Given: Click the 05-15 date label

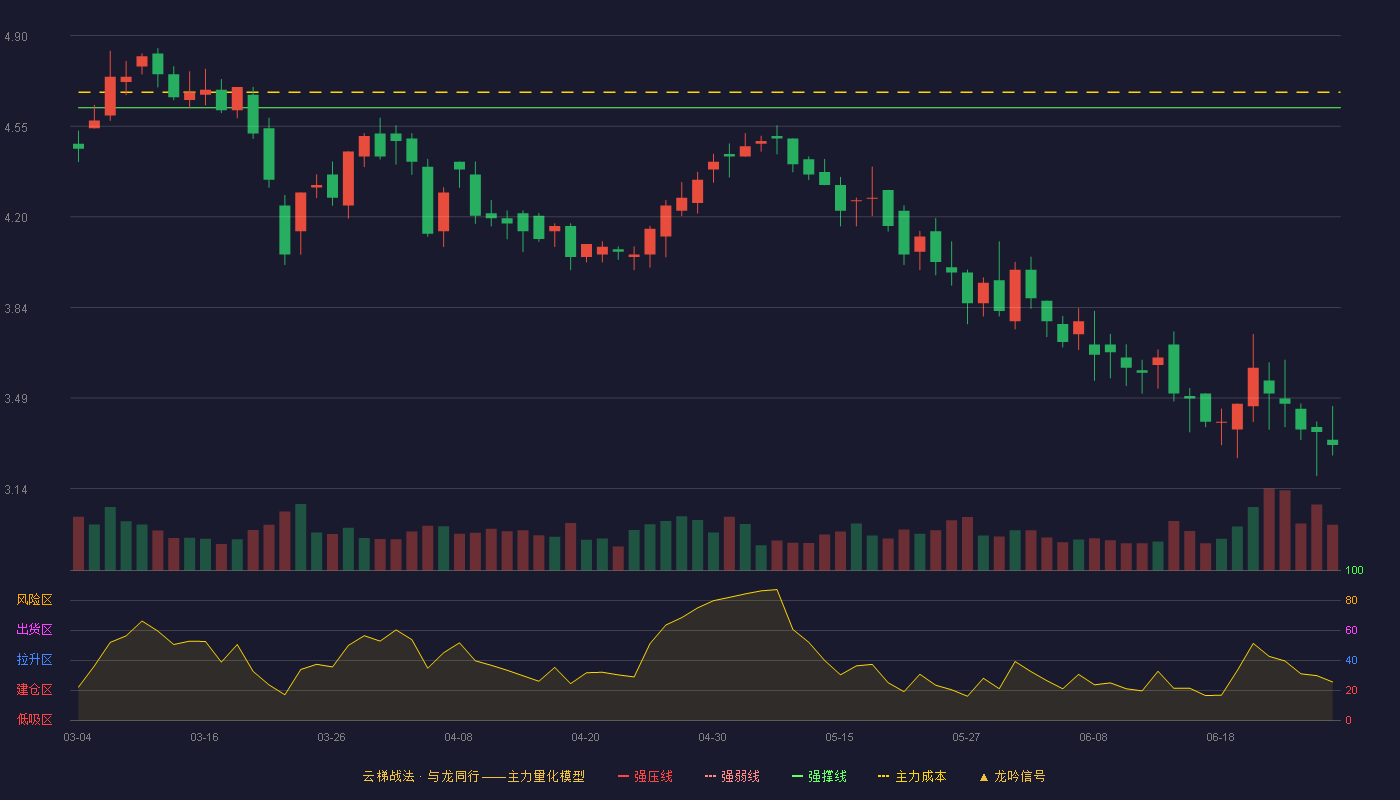Looking at the screenshot, I should 839,737.
